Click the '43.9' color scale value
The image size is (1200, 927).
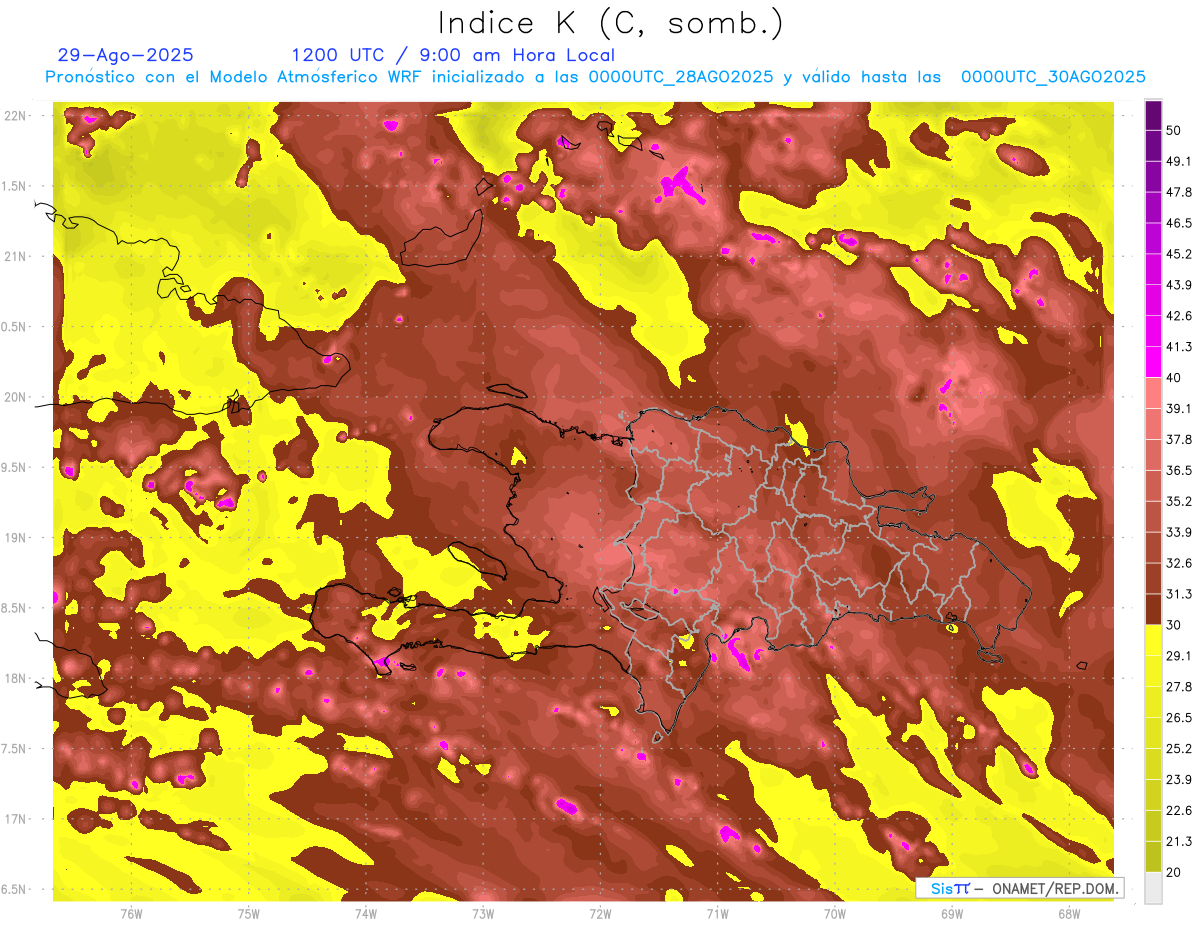[1178, 285]
